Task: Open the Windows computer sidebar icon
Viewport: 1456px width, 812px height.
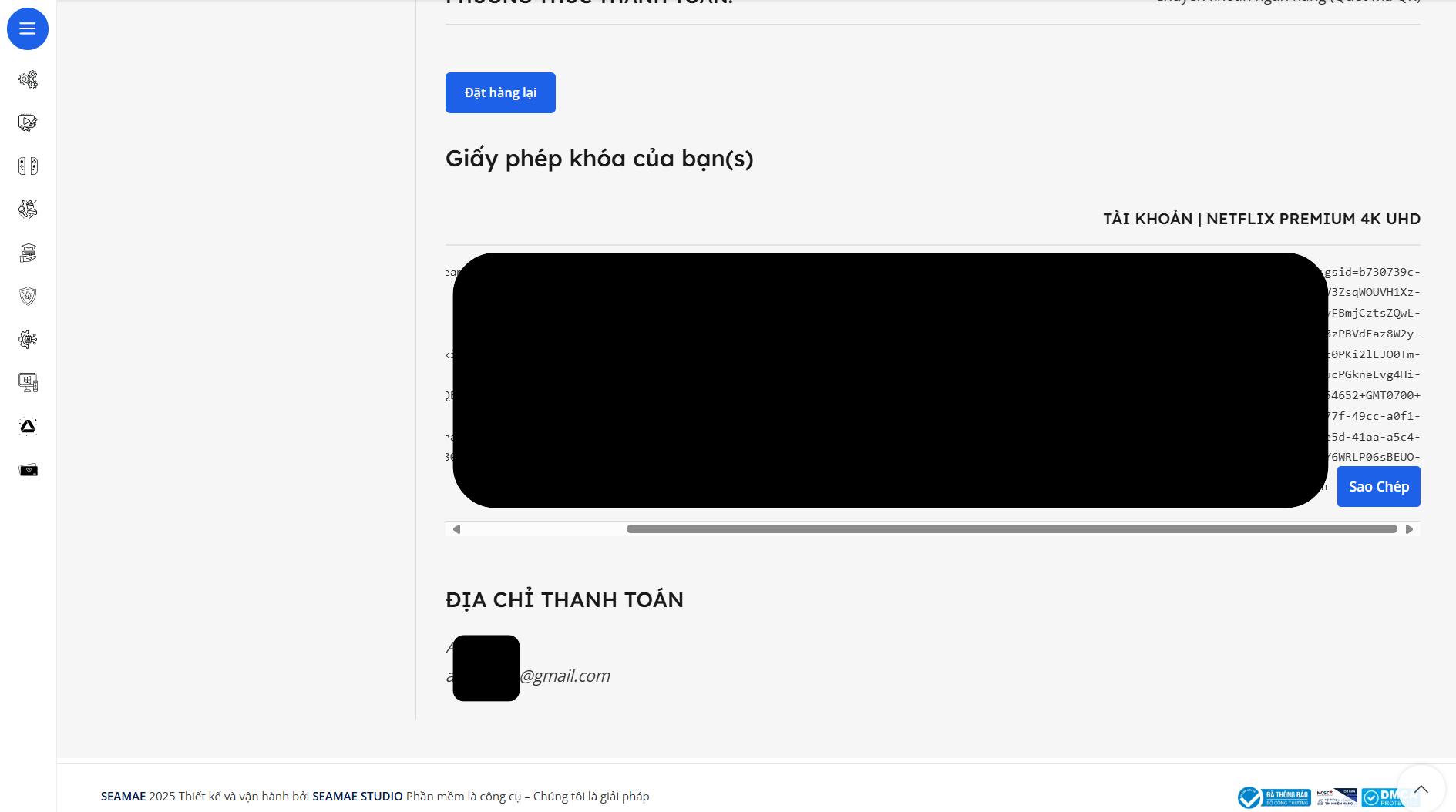Action: click(x=28, y=383)
